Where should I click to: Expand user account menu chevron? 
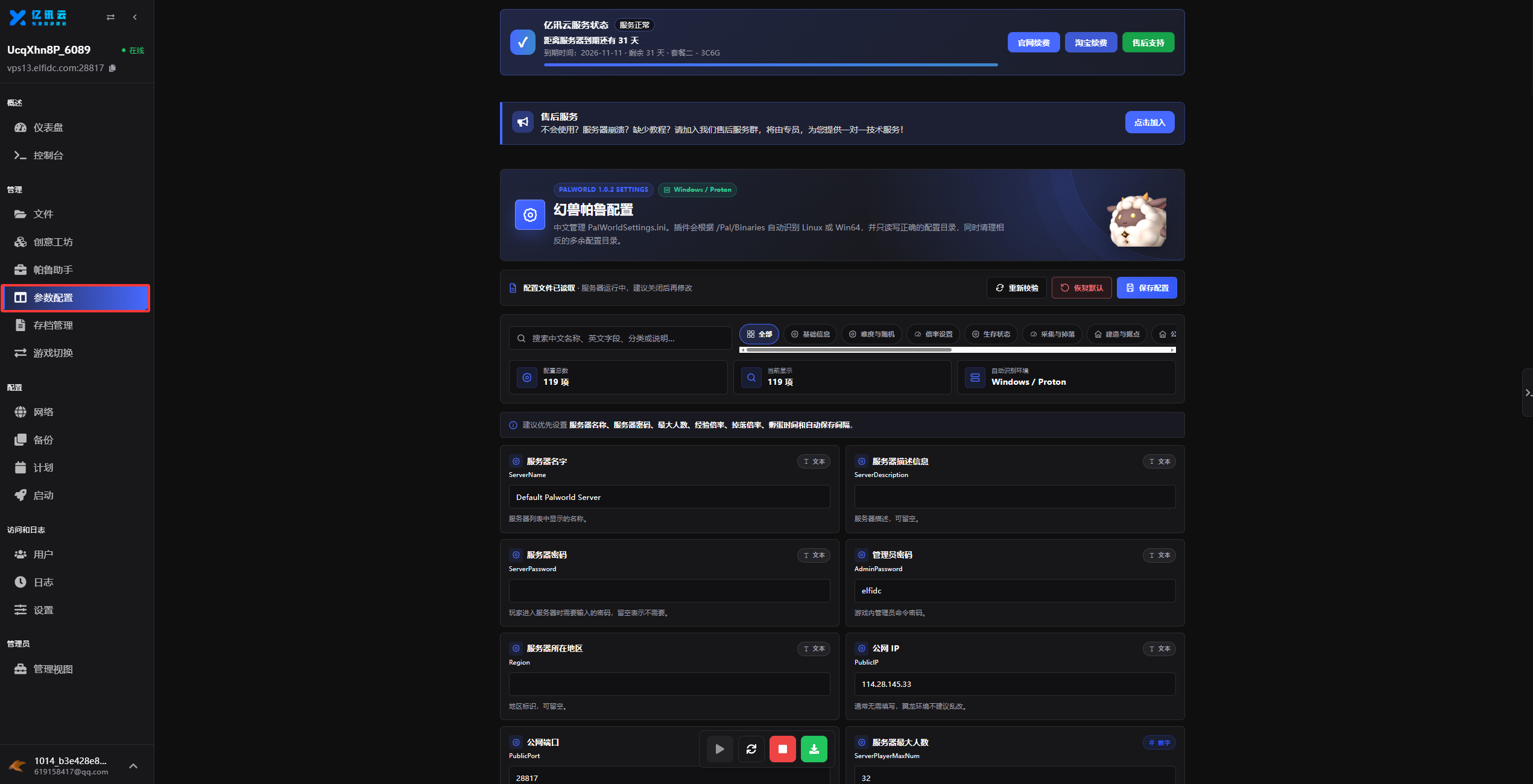(x=133, y=766)
